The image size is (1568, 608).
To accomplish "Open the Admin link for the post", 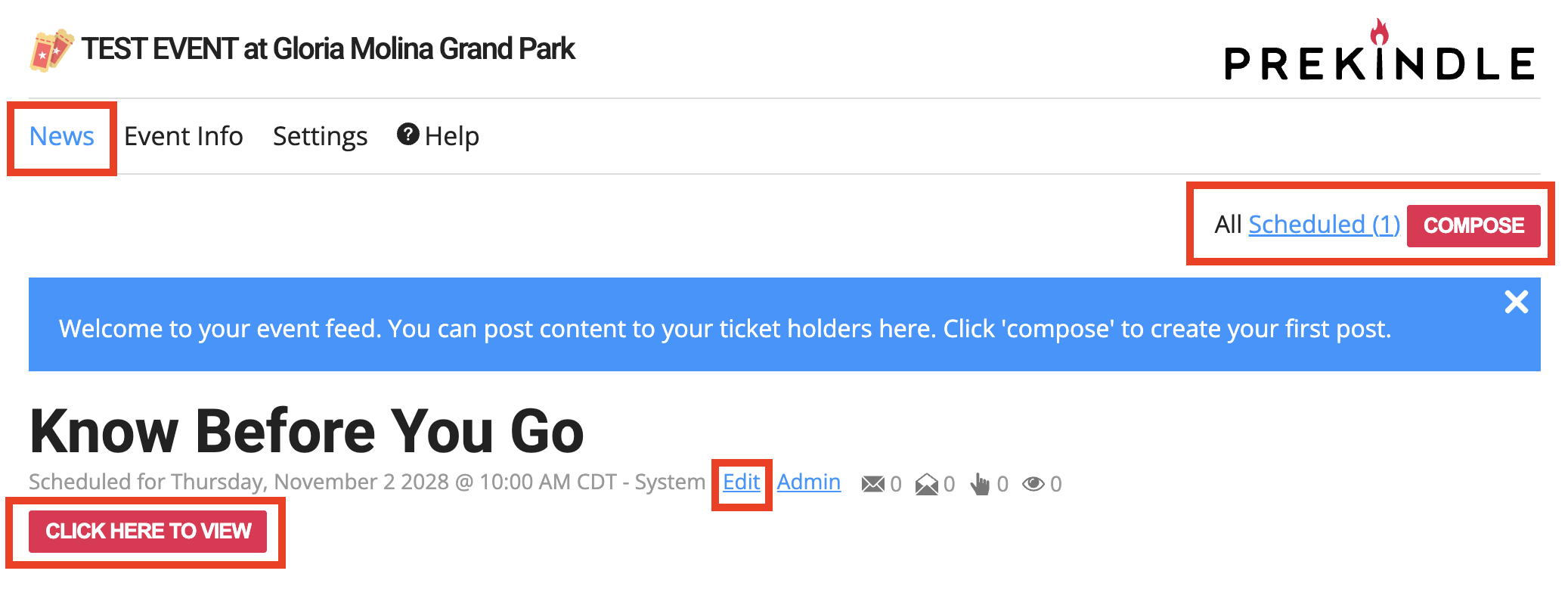I will [x=809, y=482].
